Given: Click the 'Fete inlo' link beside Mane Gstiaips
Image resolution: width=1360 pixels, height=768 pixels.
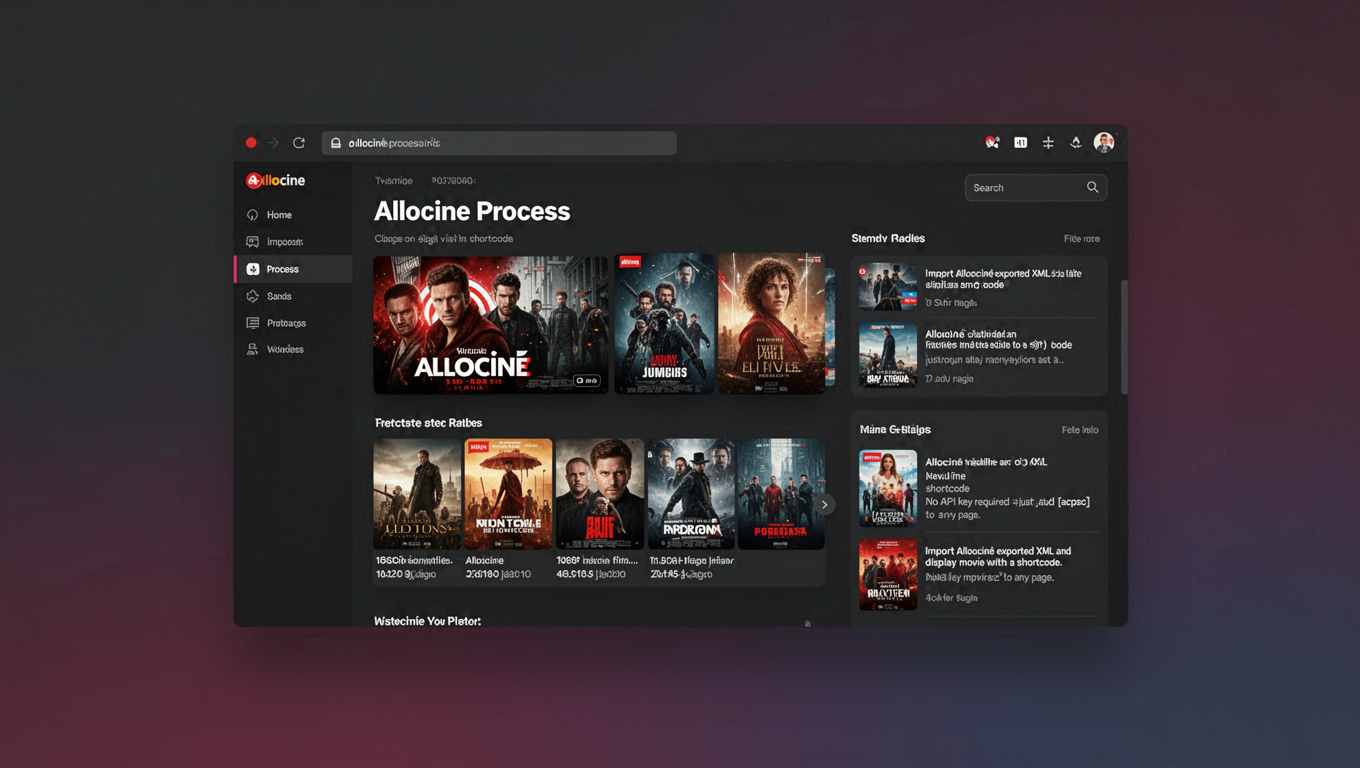Looking at the screenshot, I should 1079,430.
